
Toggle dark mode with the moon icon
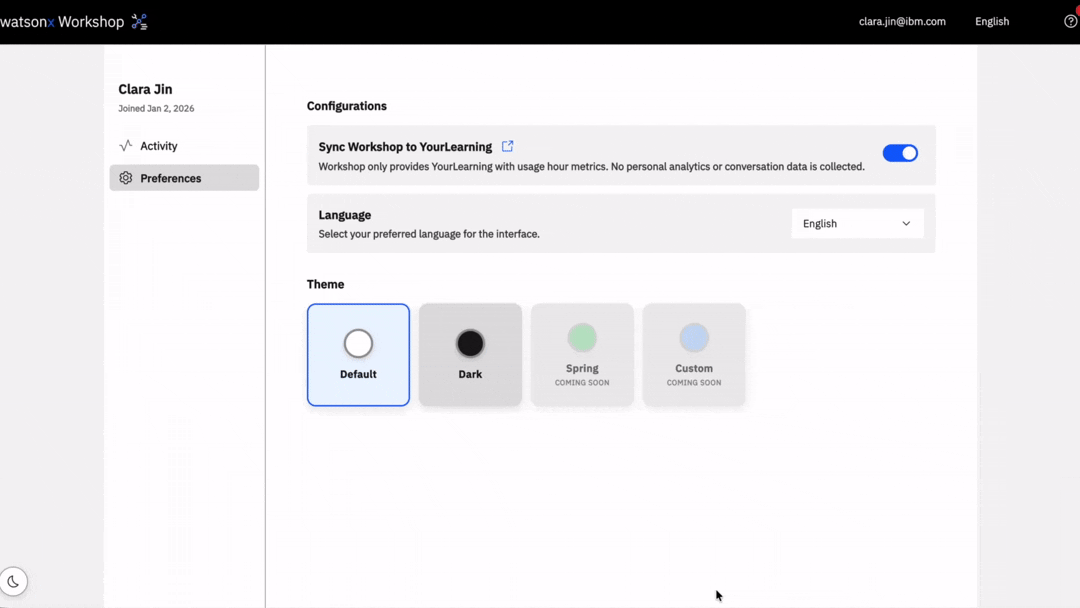coord(13,582)
